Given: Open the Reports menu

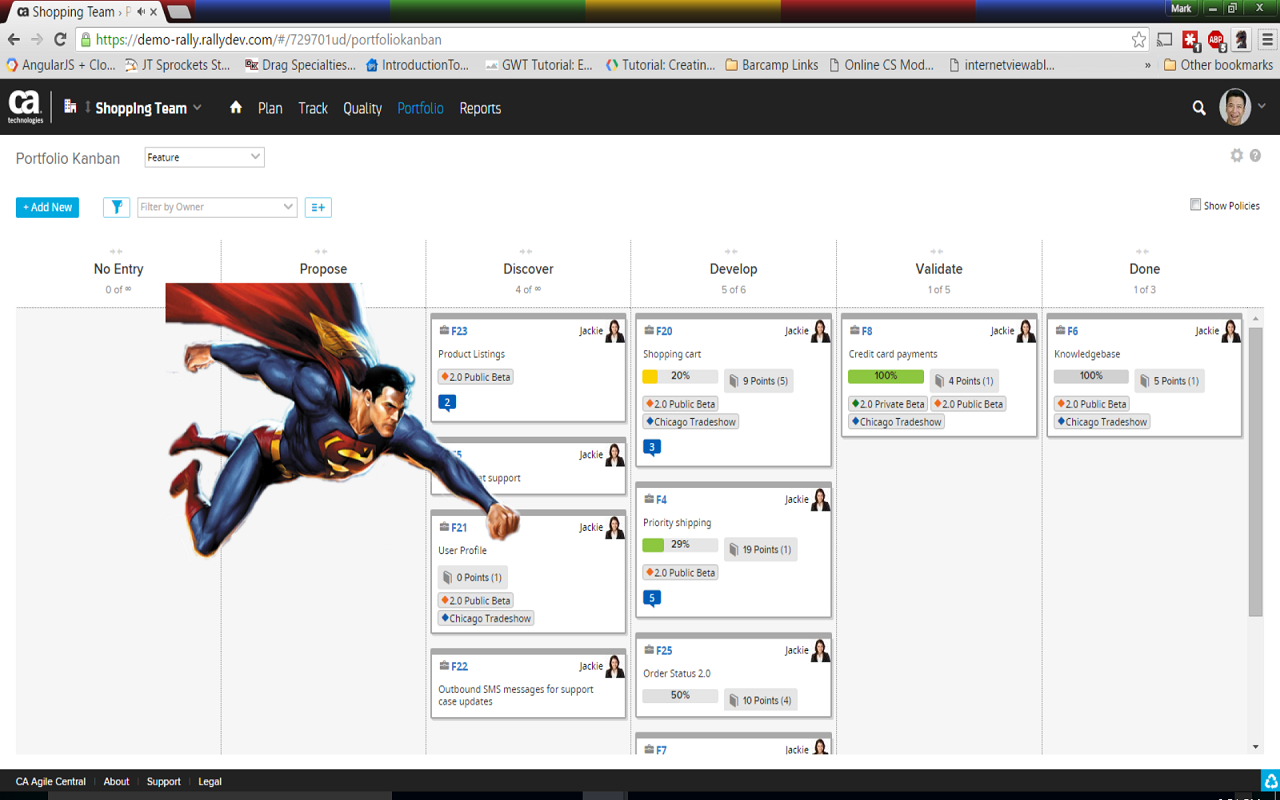Looking at the screenshot, I should pyautogui.click(x=480, y=108).
